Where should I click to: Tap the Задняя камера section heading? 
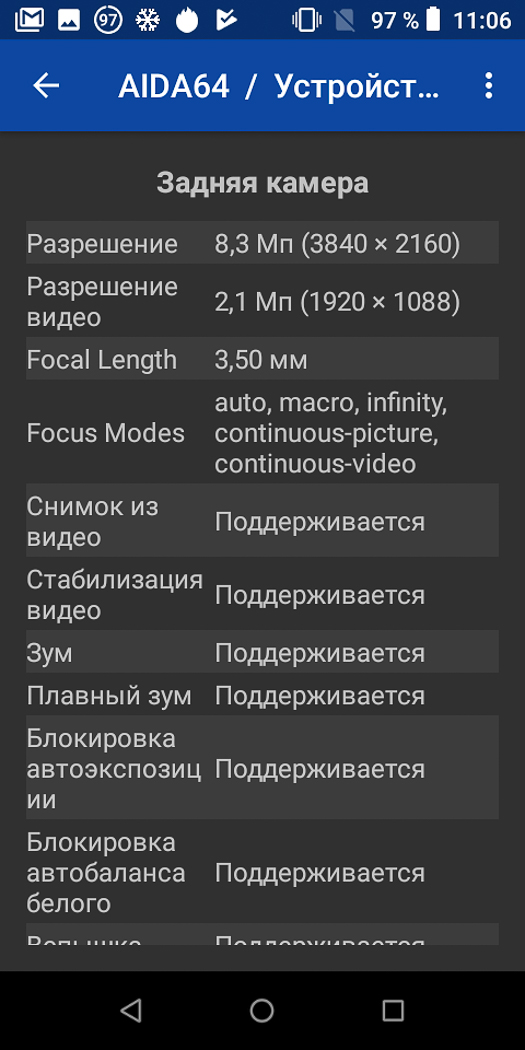(262, 182)
